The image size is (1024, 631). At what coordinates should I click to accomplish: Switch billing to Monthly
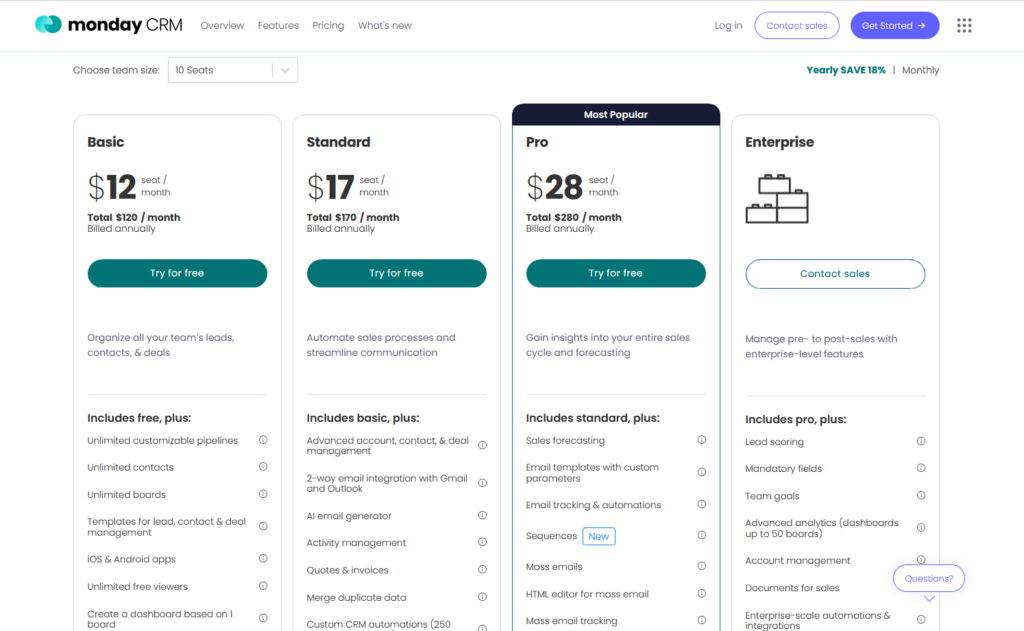coord(920,70)
